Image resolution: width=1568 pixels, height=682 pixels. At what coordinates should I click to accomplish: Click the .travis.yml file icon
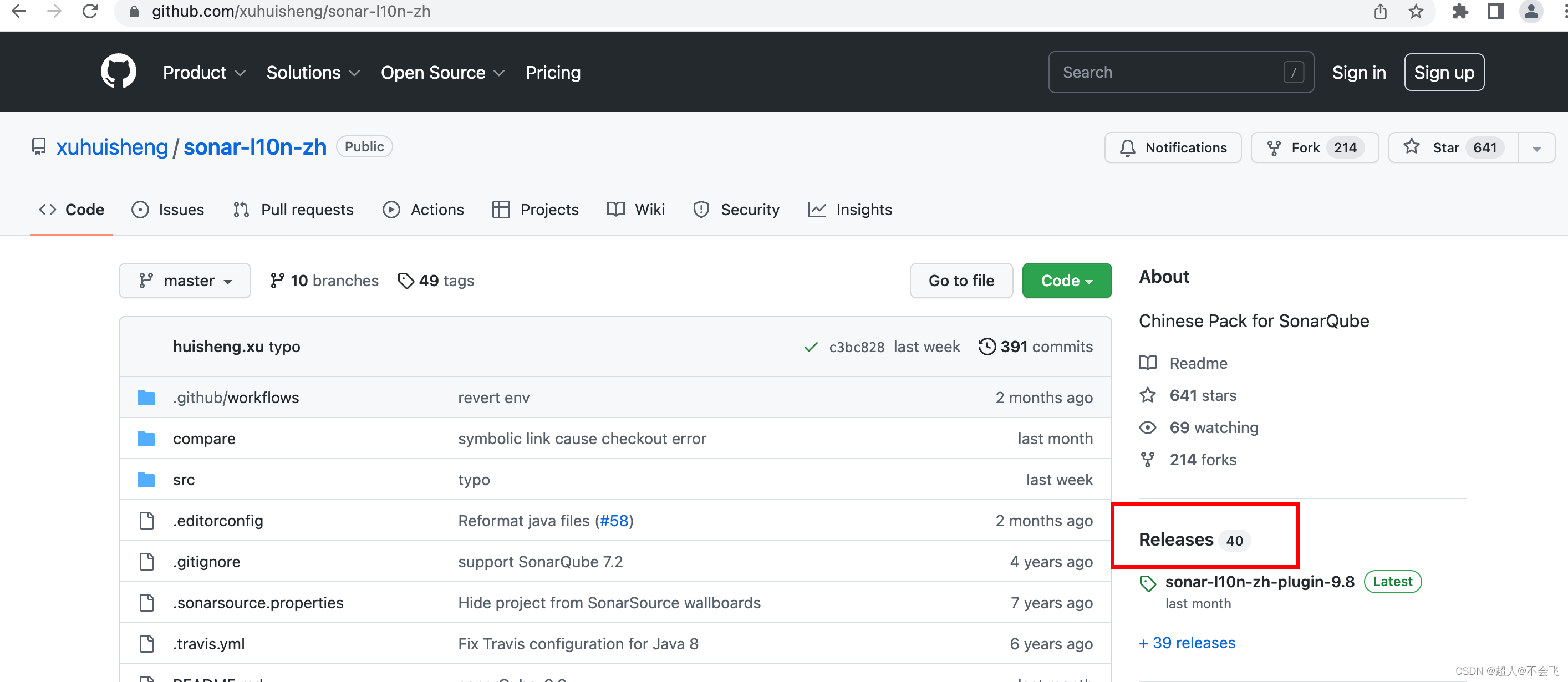click(x=147, y=644)
